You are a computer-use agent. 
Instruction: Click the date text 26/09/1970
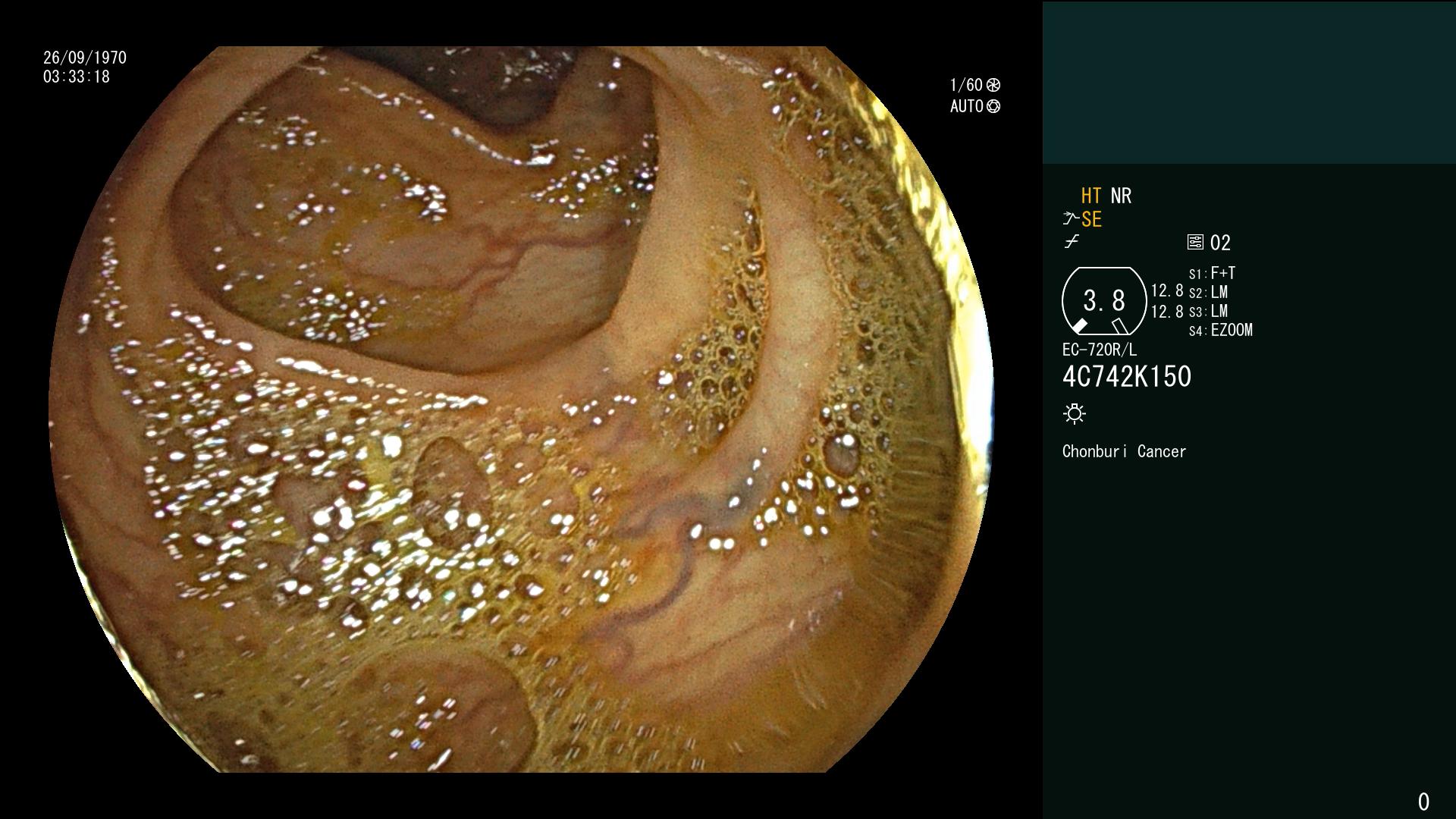tap(85, 58)
